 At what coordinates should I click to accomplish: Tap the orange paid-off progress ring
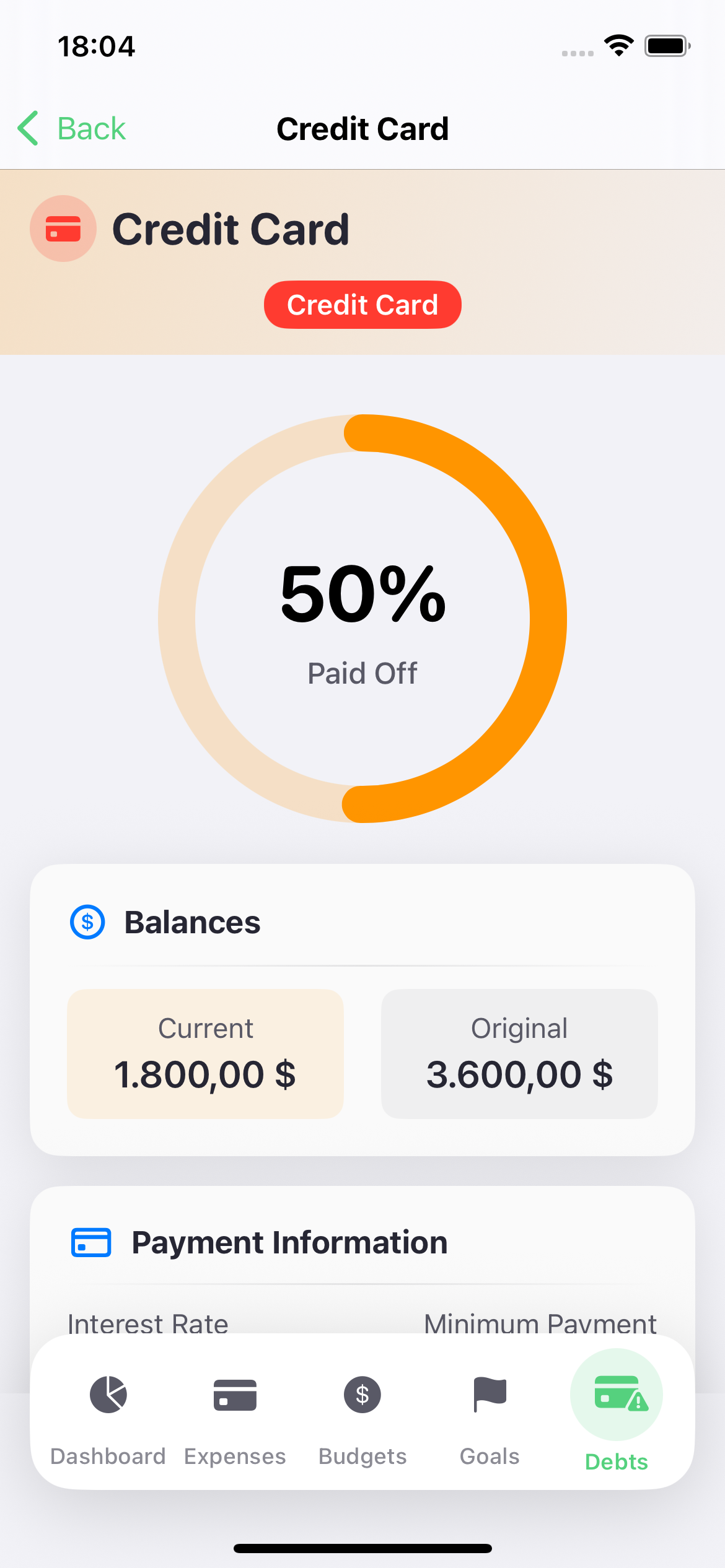click(x=548, y=619)
